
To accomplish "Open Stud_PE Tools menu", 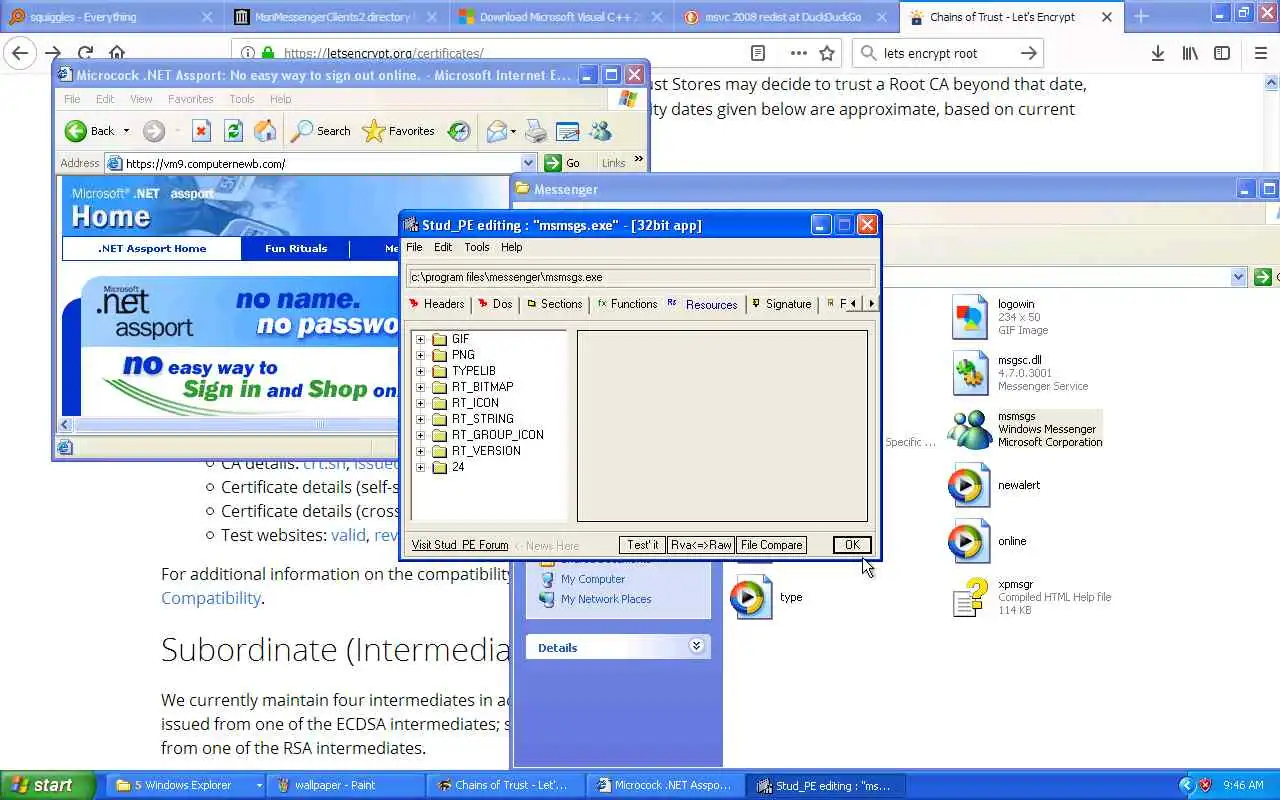I will coord(477,247).
